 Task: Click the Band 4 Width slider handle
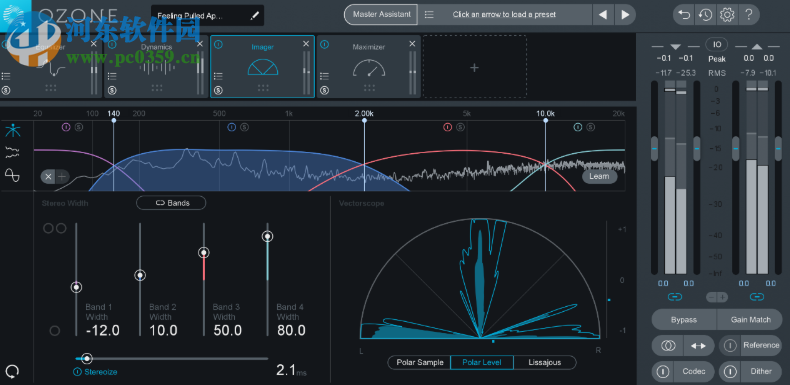(268, 236)
